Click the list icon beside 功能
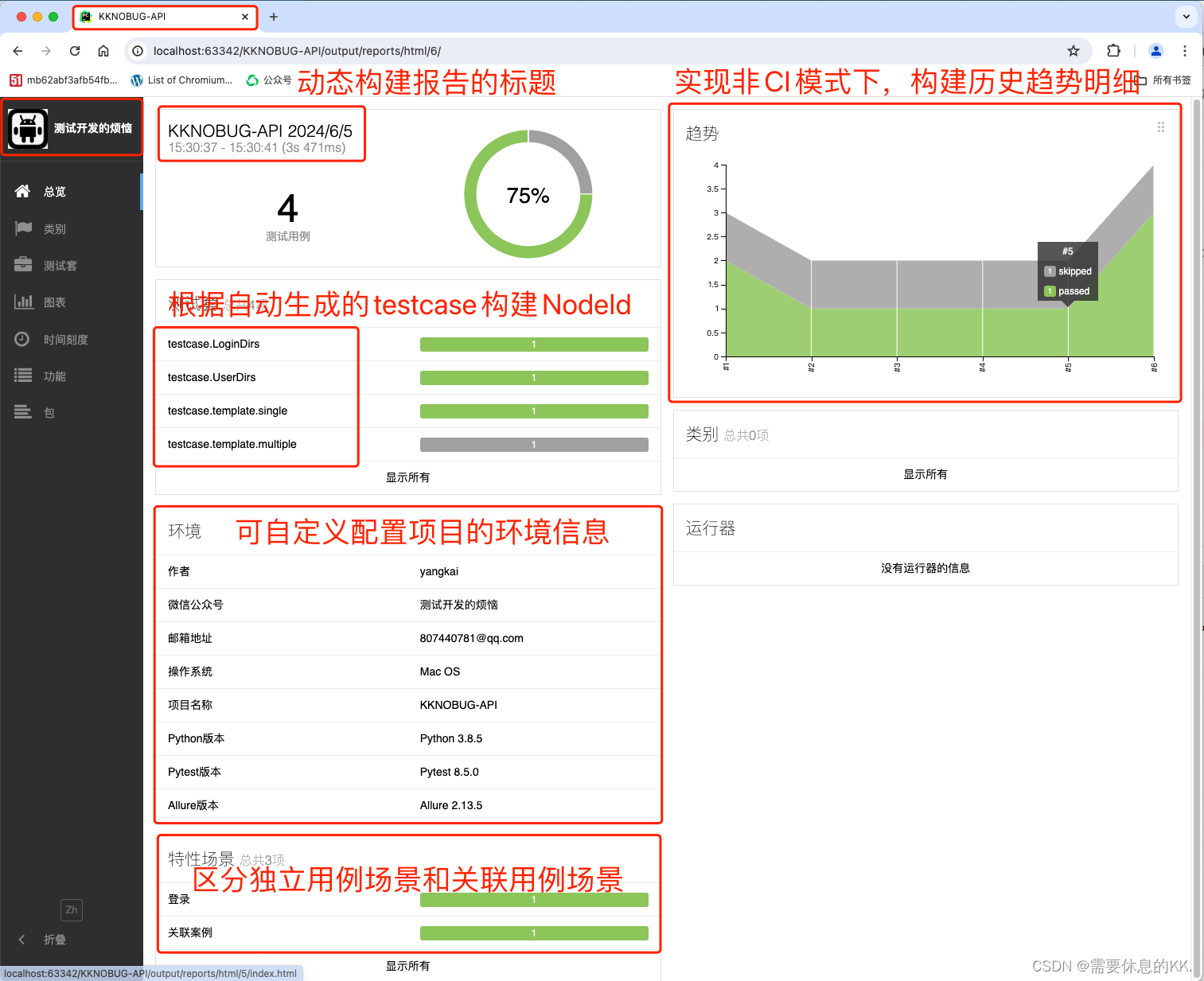Image resolution: width=1204 pixels, height=981 pixels. (x=23, y=376)
